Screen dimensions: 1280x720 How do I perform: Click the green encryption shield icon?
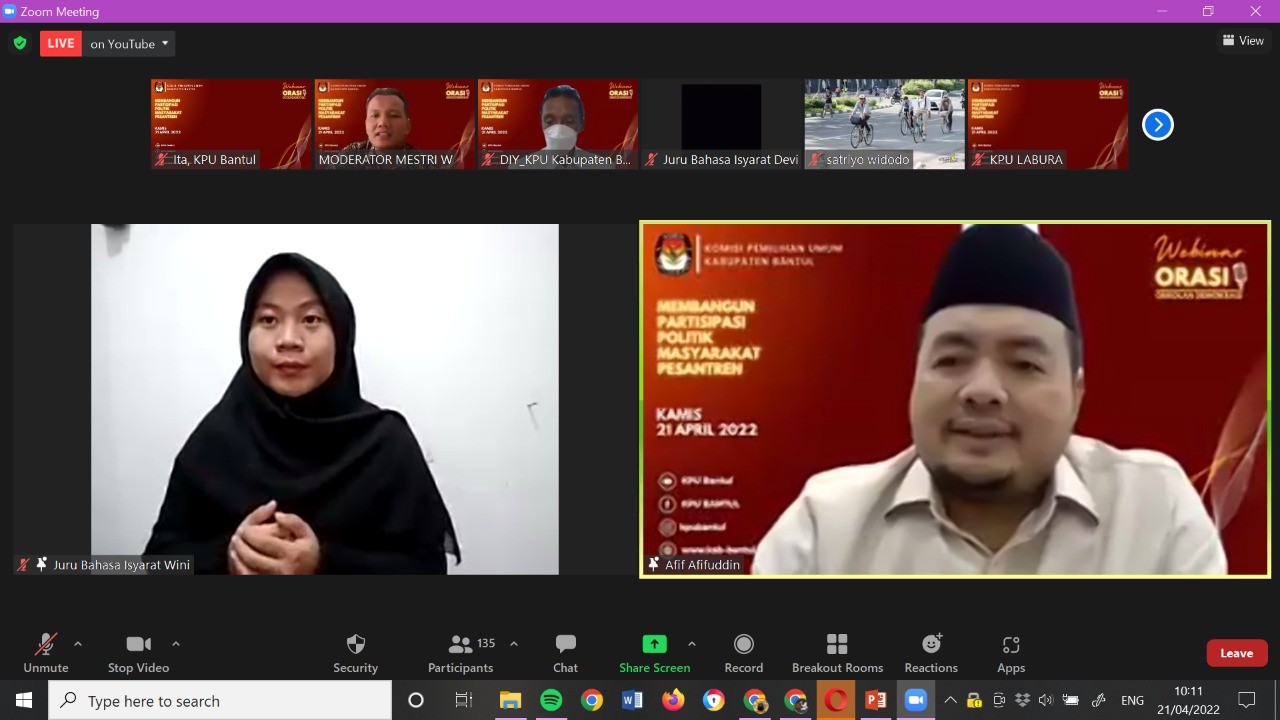[20, 43]
